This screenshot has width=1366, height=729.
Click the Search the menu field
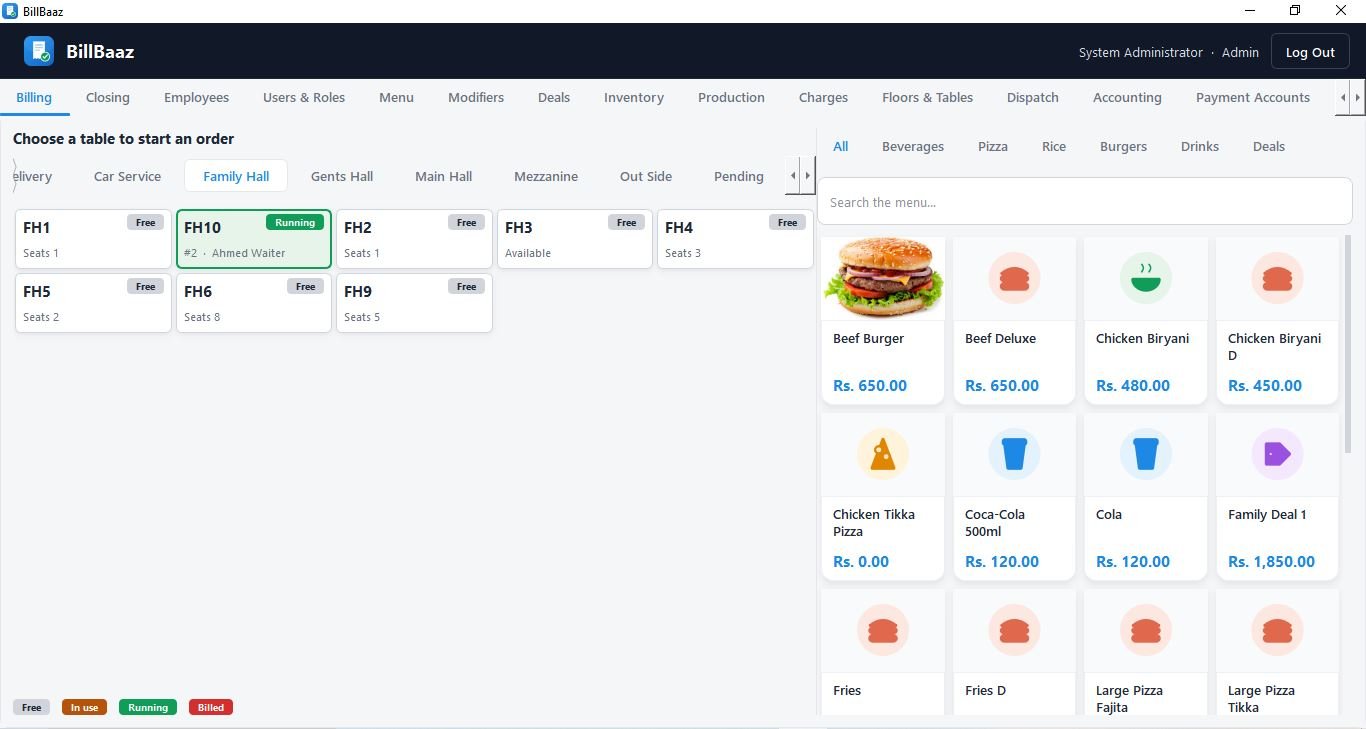tap(1085, 202)
